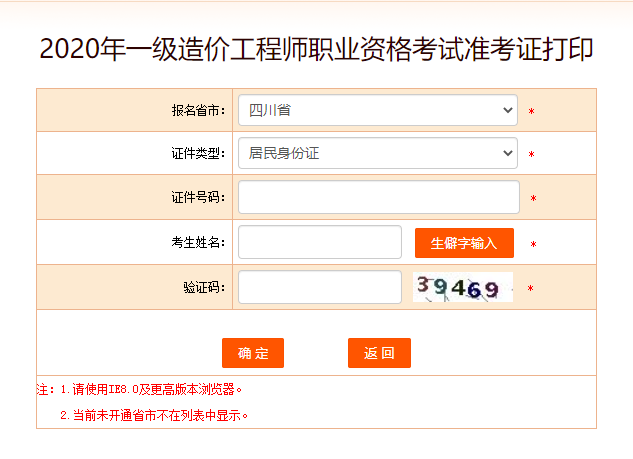Select the 验证码 captcha entry field
633x459 pixels.
coord(319,287)
